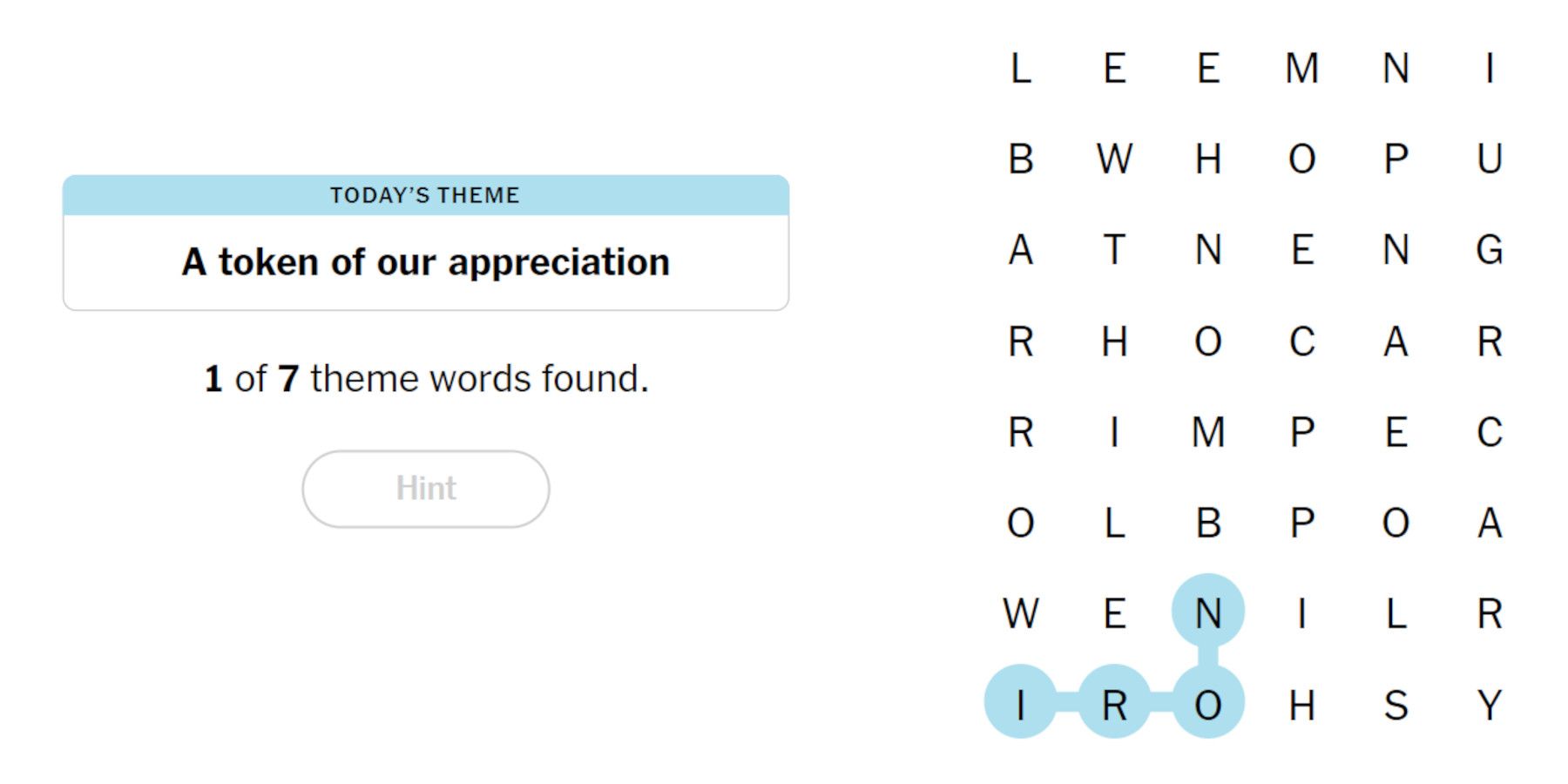Click the '1 of 7 theme words found' text
The image size is (1568, 784).
425,378
